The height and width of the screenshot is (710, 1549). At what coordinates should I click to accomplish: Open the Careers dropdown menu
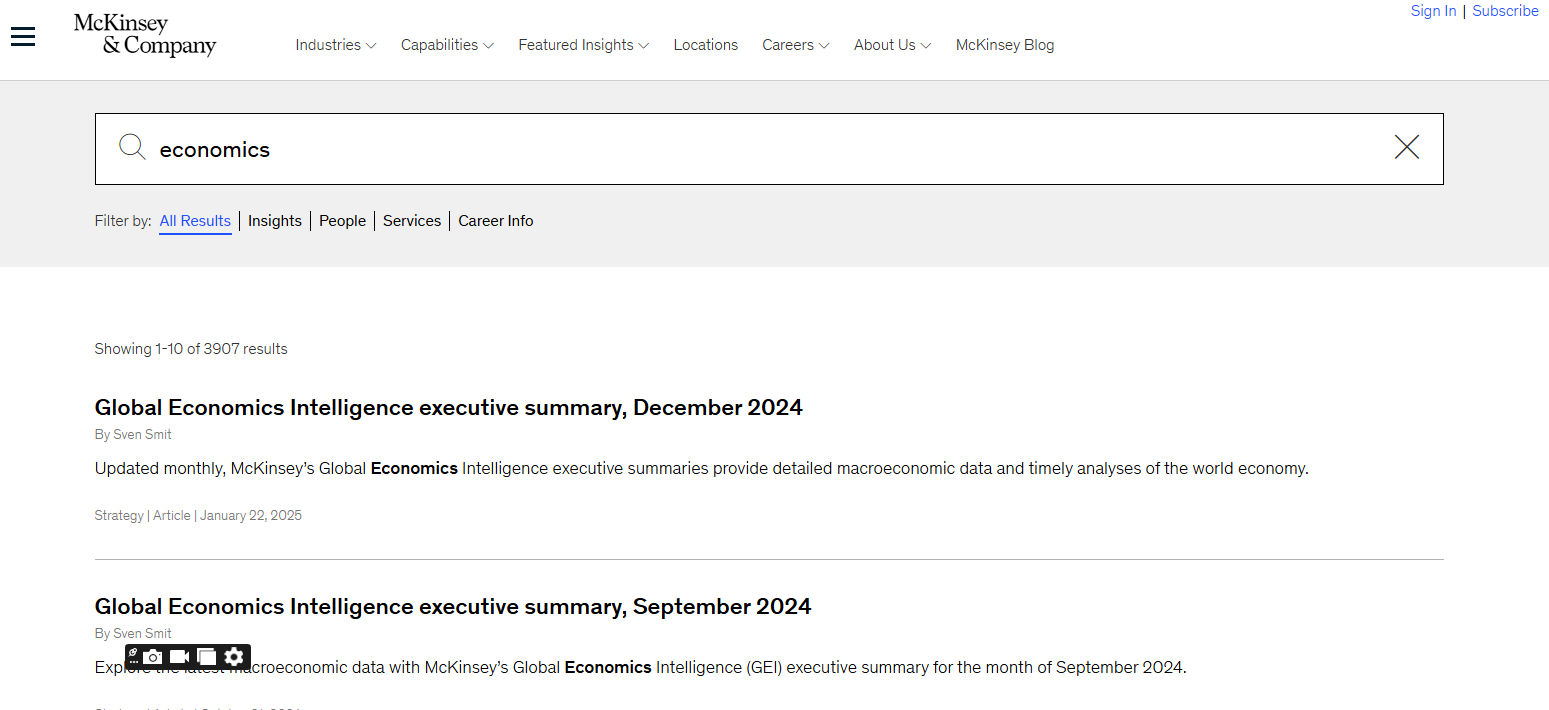coord(795,45)
